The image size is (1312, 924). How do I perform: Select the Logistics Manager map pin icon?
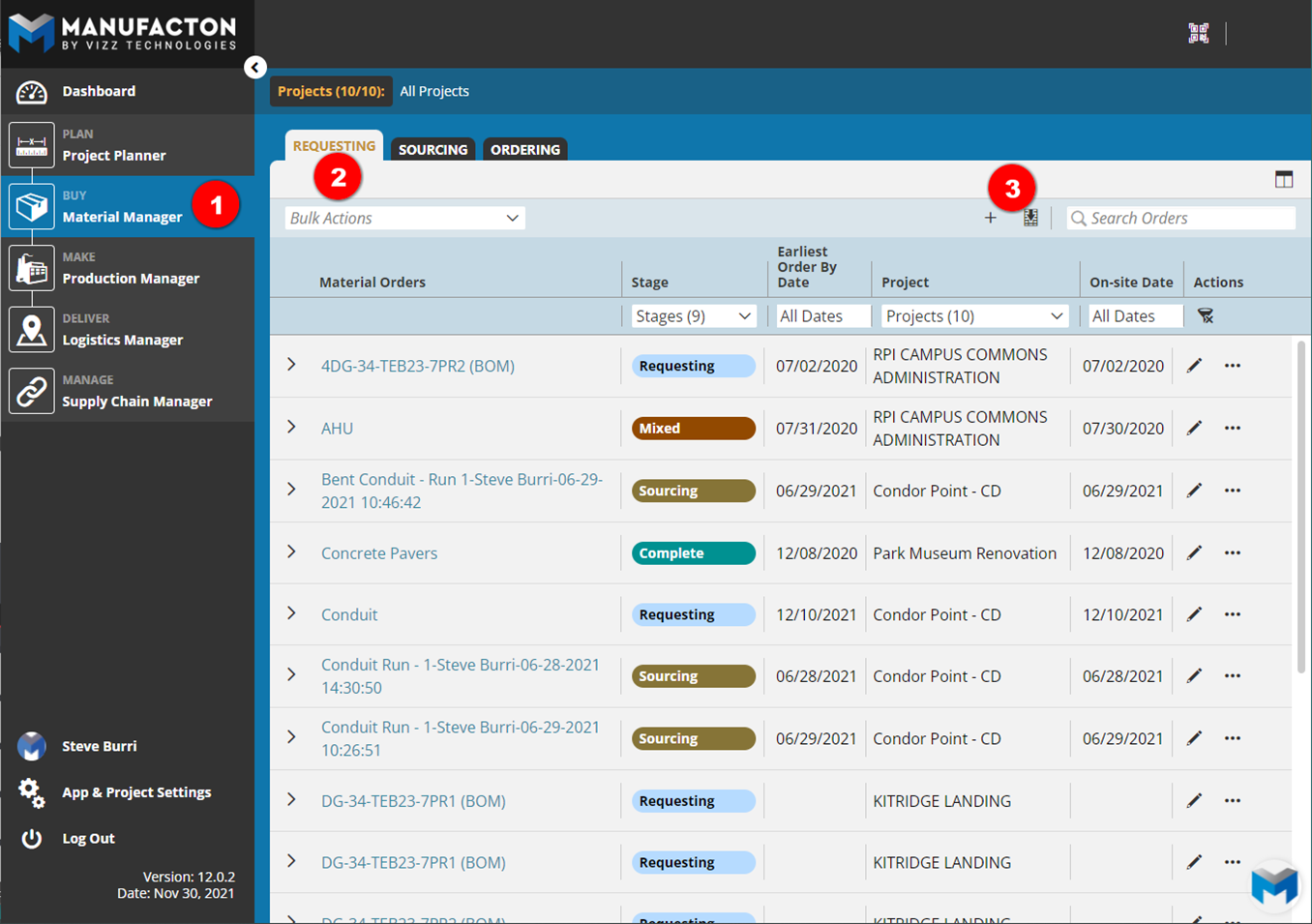coord(31,330)
